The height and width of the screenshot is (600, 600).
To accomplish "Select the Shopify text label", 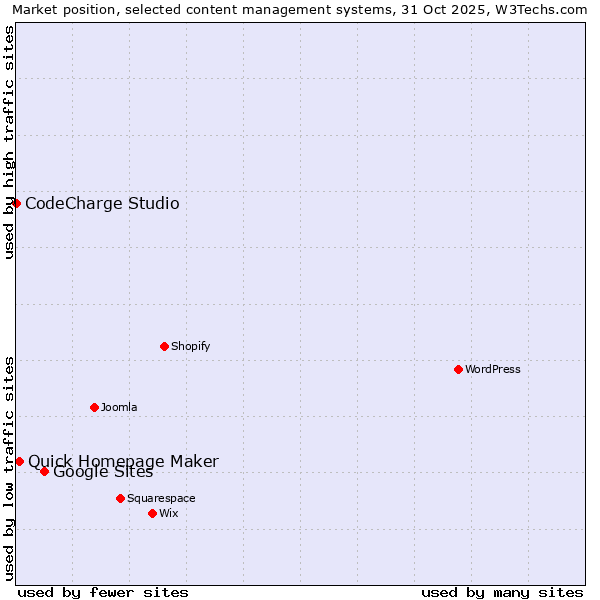I will coord(190,347).
